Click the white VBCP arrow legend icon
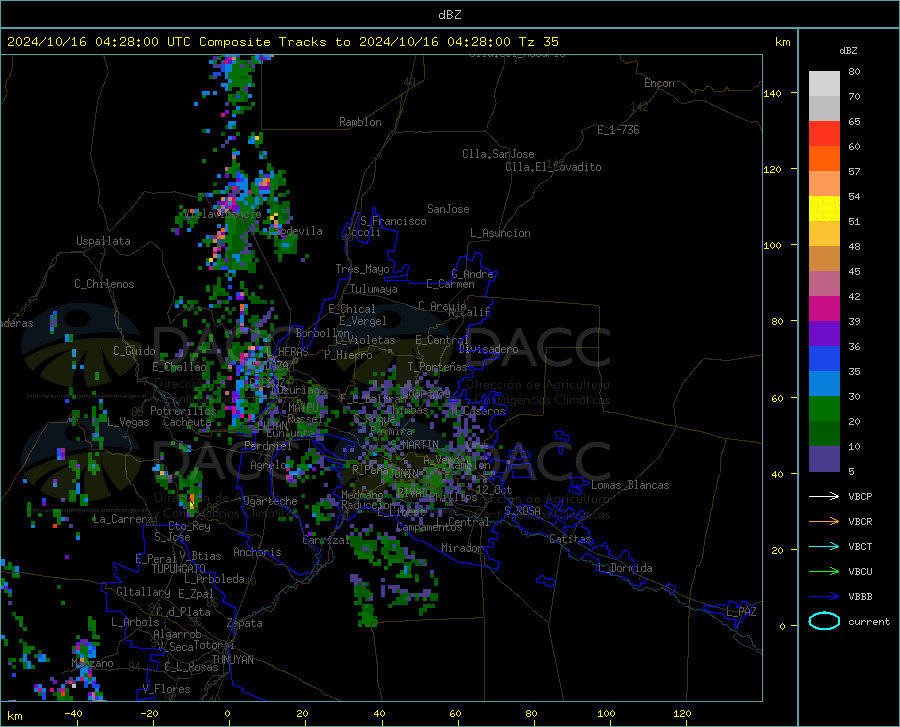Viewport: 900px width, 727px height. [824, 496]
